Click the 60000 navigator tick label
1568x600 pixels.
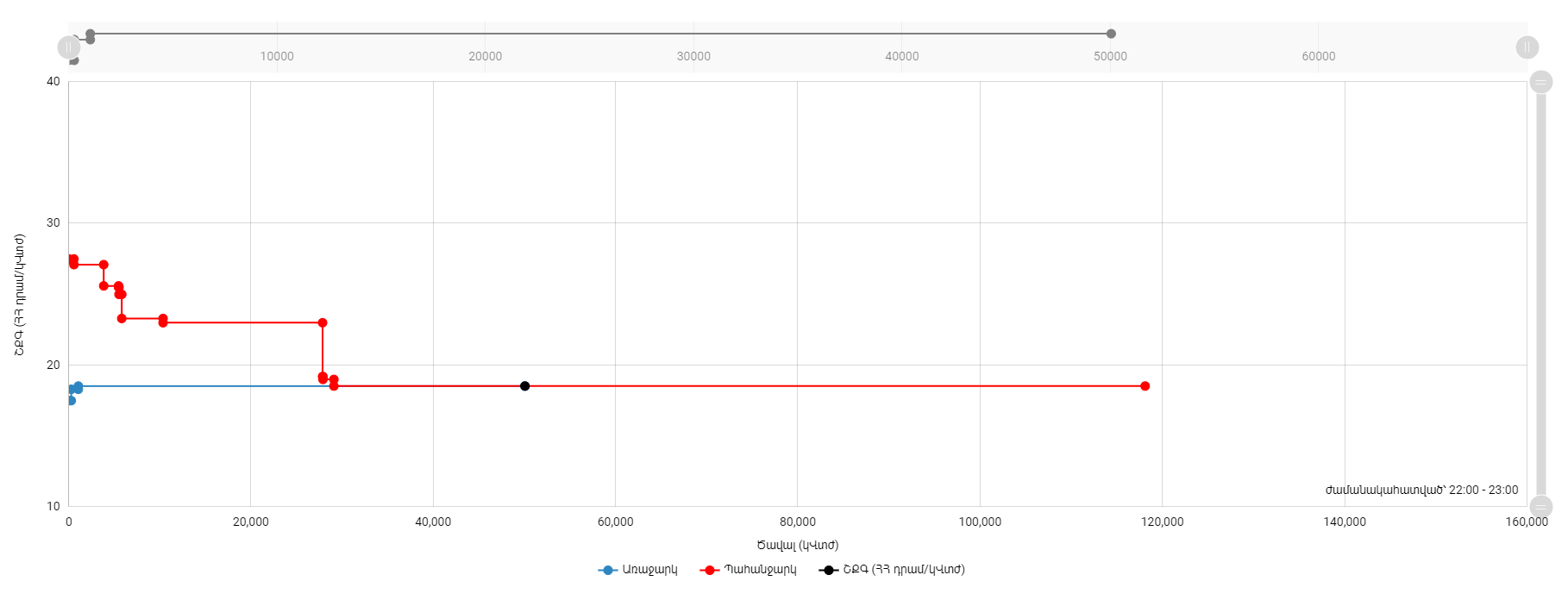[1319, 56]
